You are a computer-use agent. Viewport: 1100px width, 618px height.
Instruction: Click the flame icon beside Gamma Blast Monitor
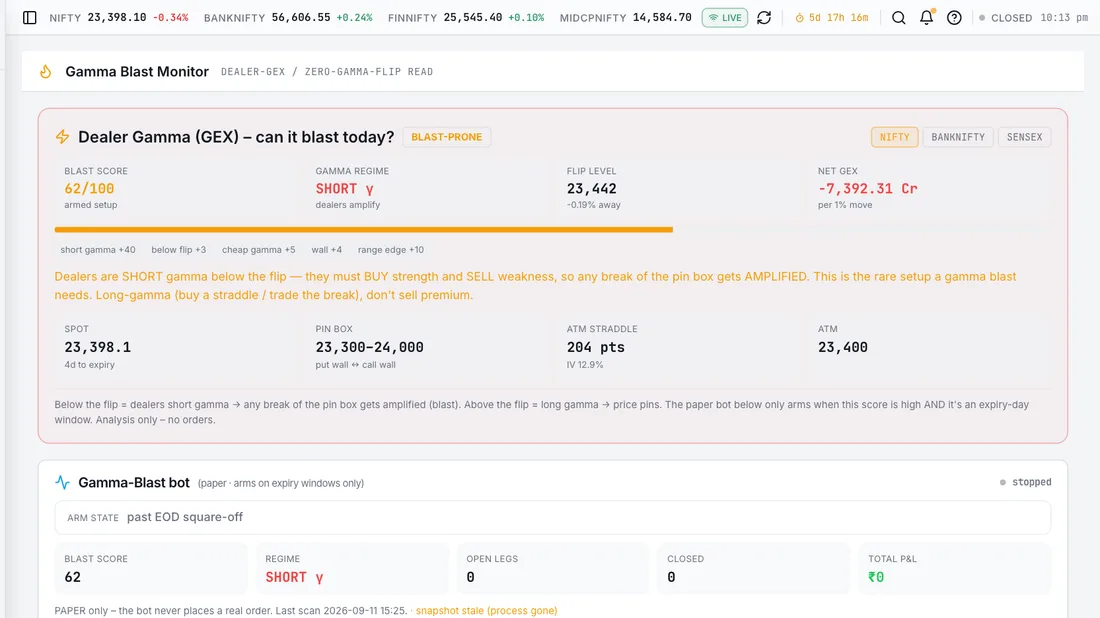point(46,72)
